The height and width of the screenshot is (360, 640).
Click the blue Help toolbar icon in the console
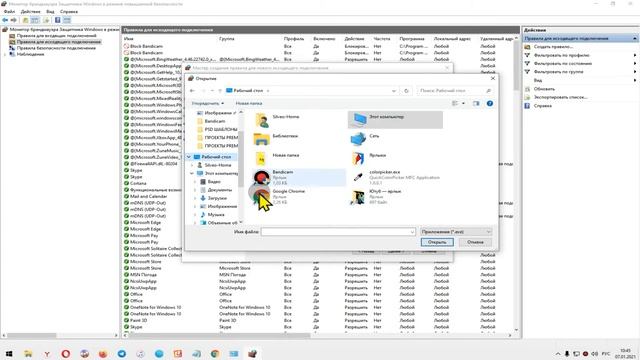point(58,20)
